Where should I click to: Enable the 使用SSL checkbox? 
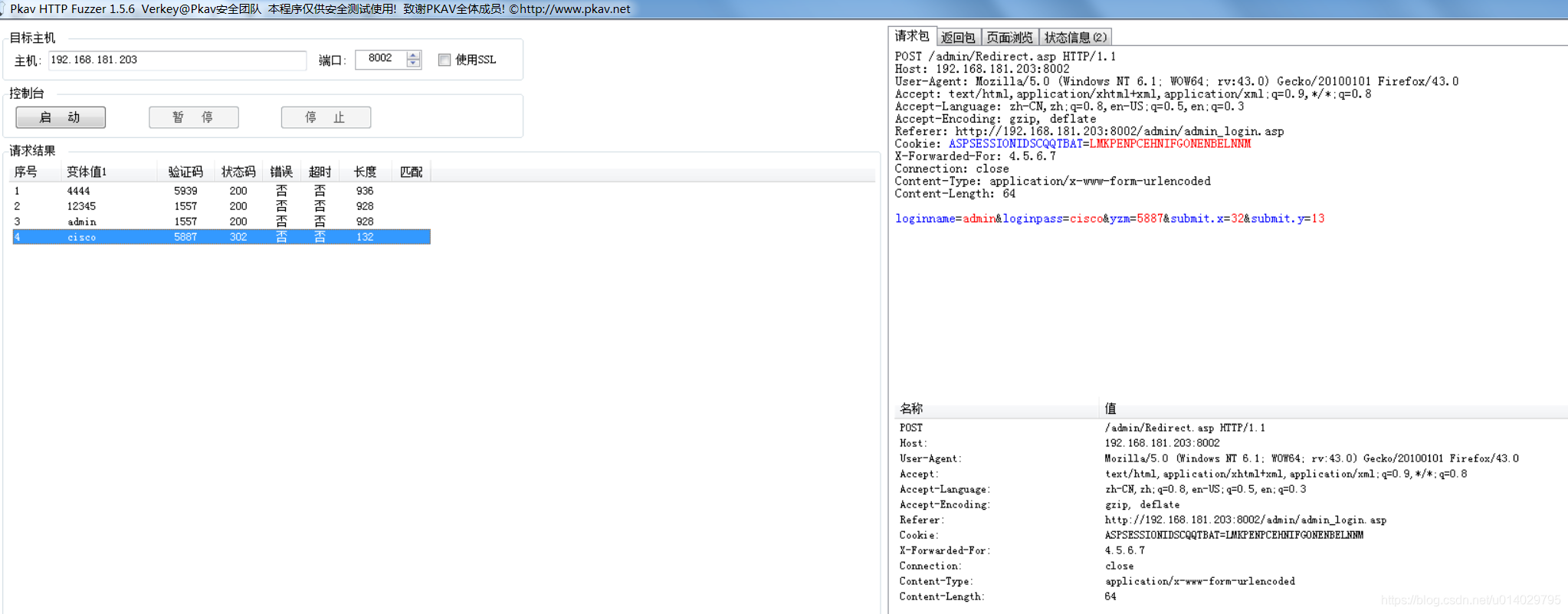tap(444, 60)
